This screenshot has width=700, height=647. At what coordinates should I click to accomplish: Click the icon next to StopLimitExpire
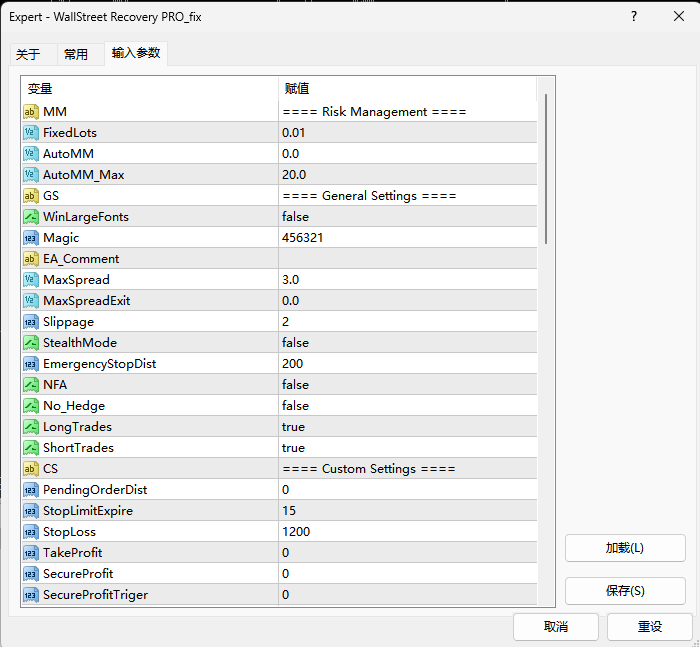point(31,510)
